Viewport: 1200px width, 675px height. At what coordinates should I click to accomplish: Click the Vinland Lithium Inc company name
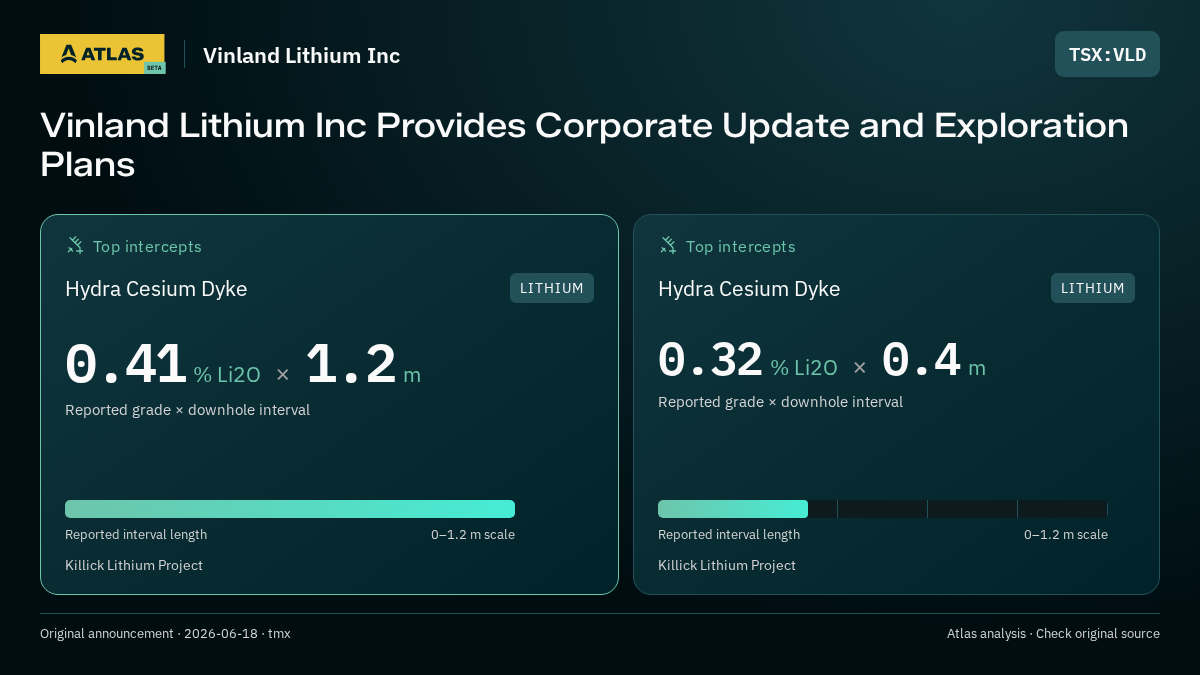click(301, 56)
